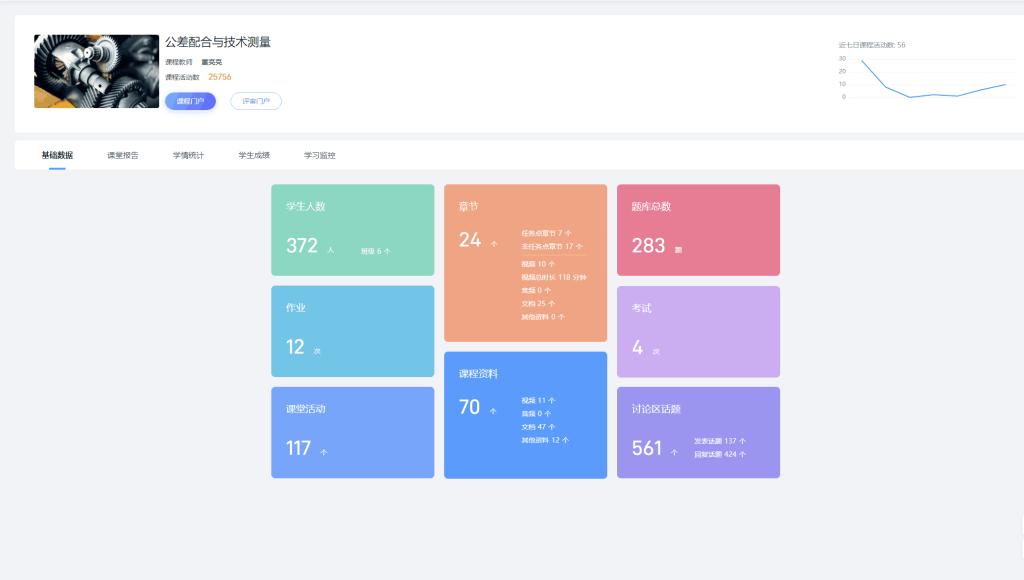Open the 评审门户 portal button
This screenshot has height=580, width=1024.
click(256, 101)
